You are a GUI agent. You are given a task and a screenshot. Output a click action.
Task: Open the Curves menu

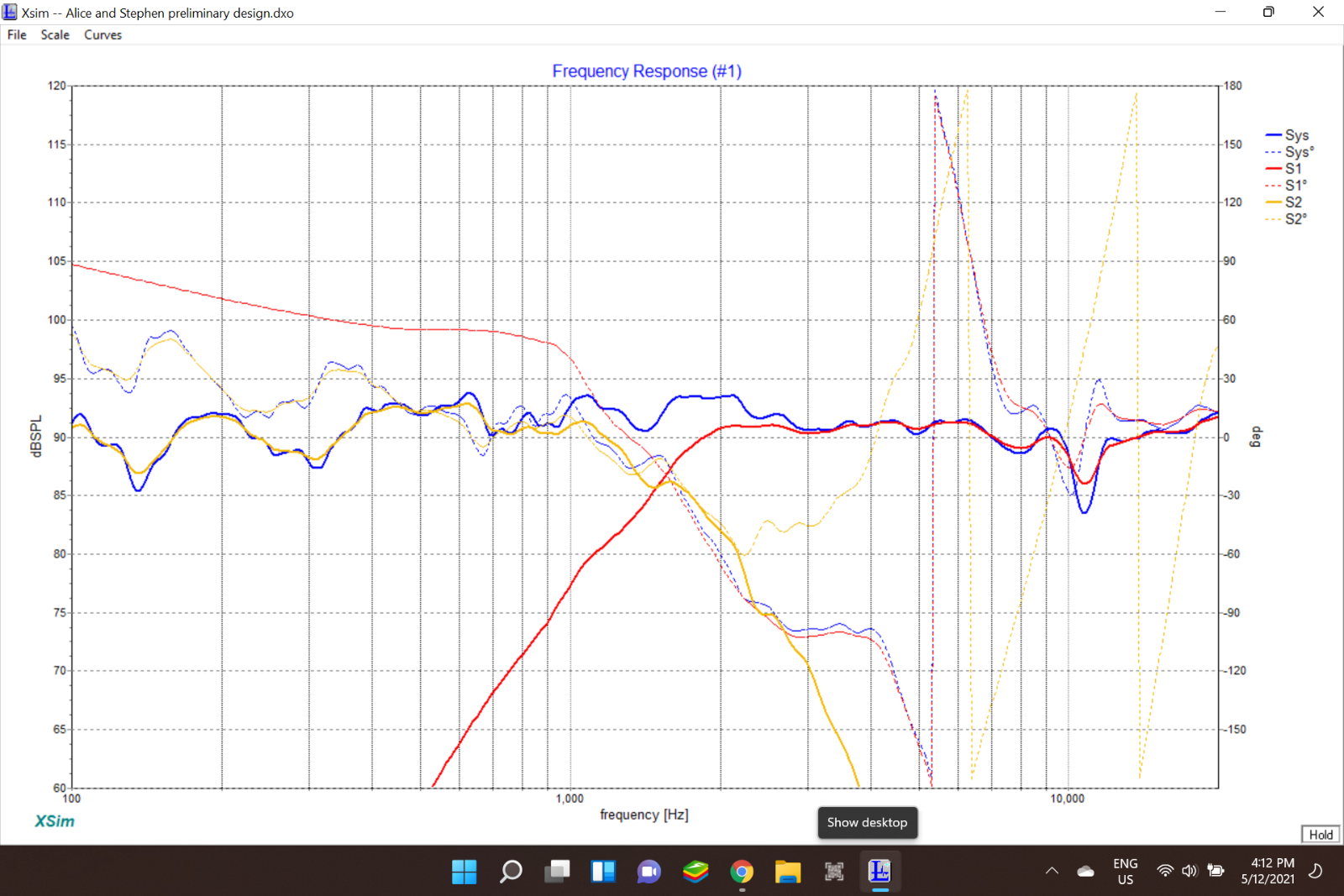[102, 34]
